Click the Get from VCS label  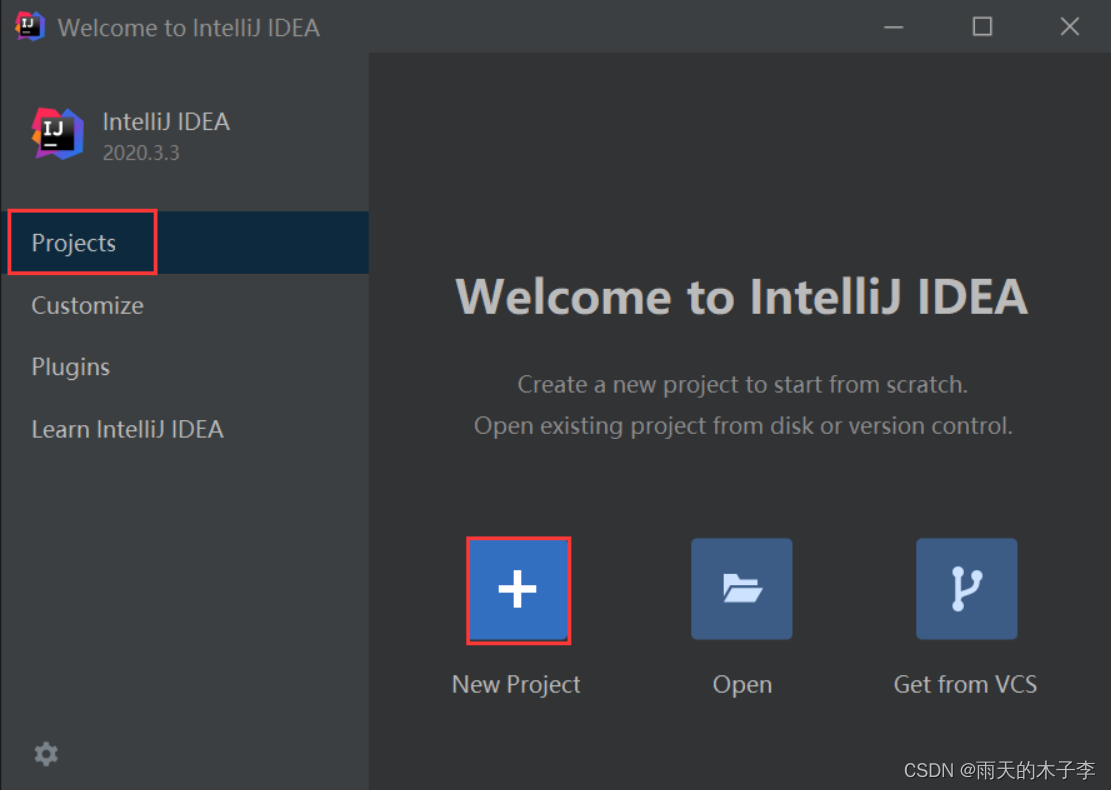(x=966, y=684)
